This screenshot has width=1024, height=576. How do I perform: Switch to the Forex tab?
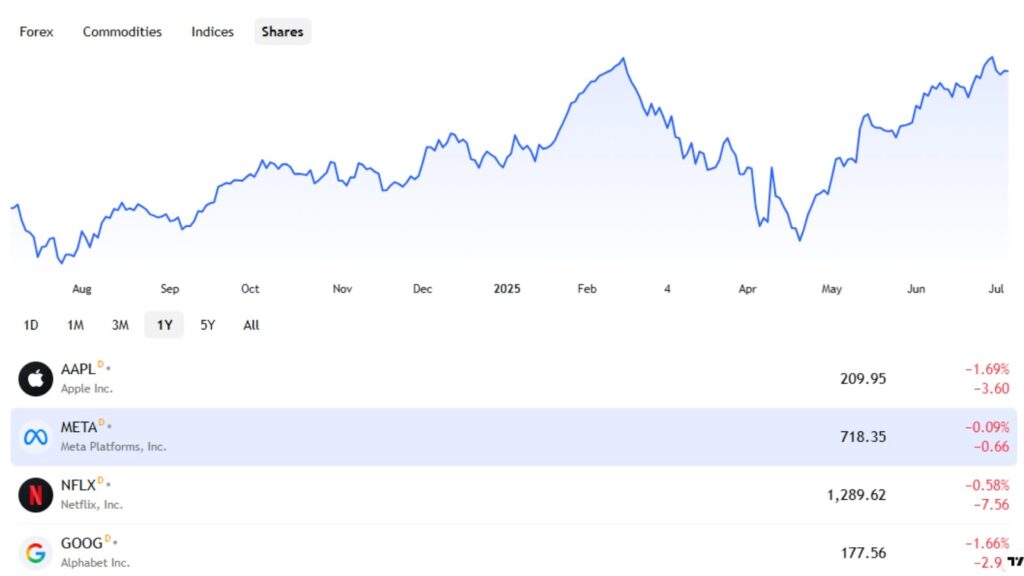(x=37, y=32)
